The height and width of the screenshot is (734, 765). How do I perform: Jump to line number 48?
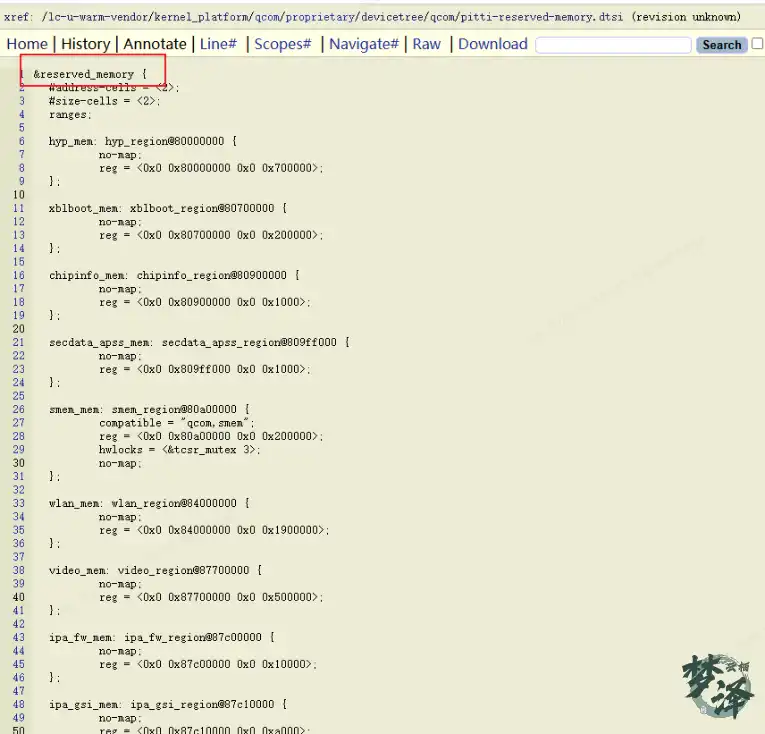click(x=19, y=704)
